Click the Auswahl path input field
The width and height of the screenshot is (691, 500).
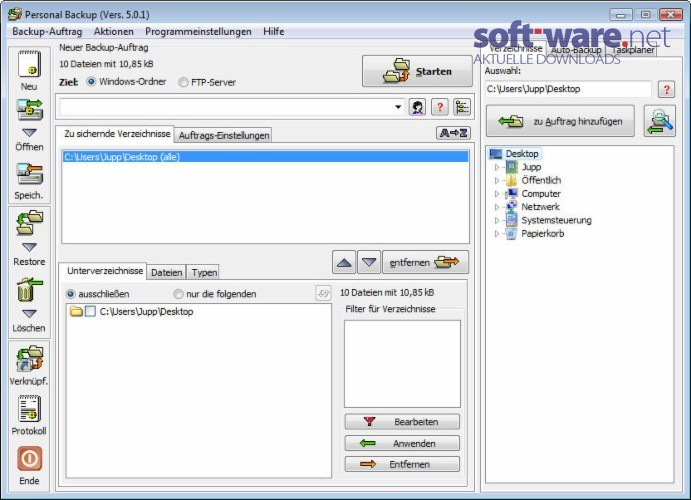point(568,89)
